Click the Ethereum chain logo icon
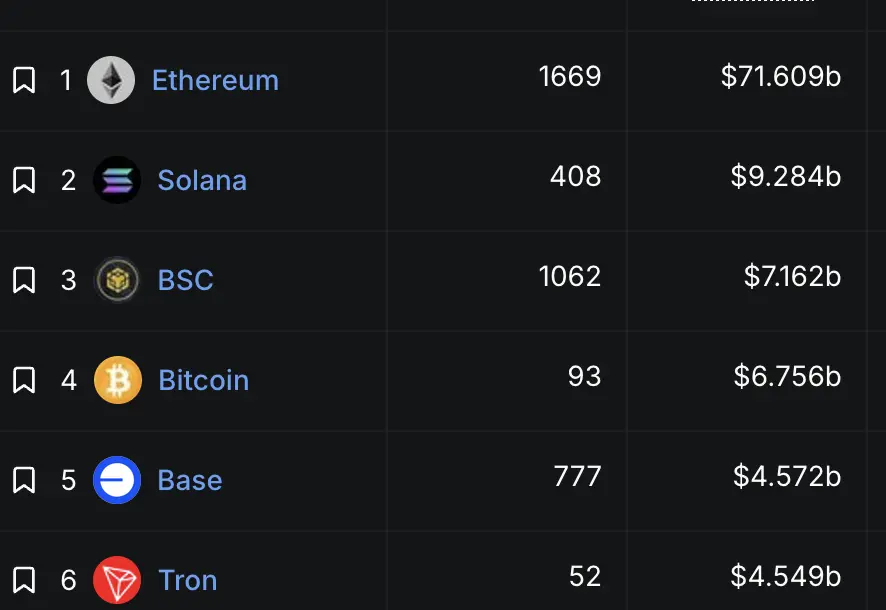This screenshot has height=610, width=886. coord(111,80)
